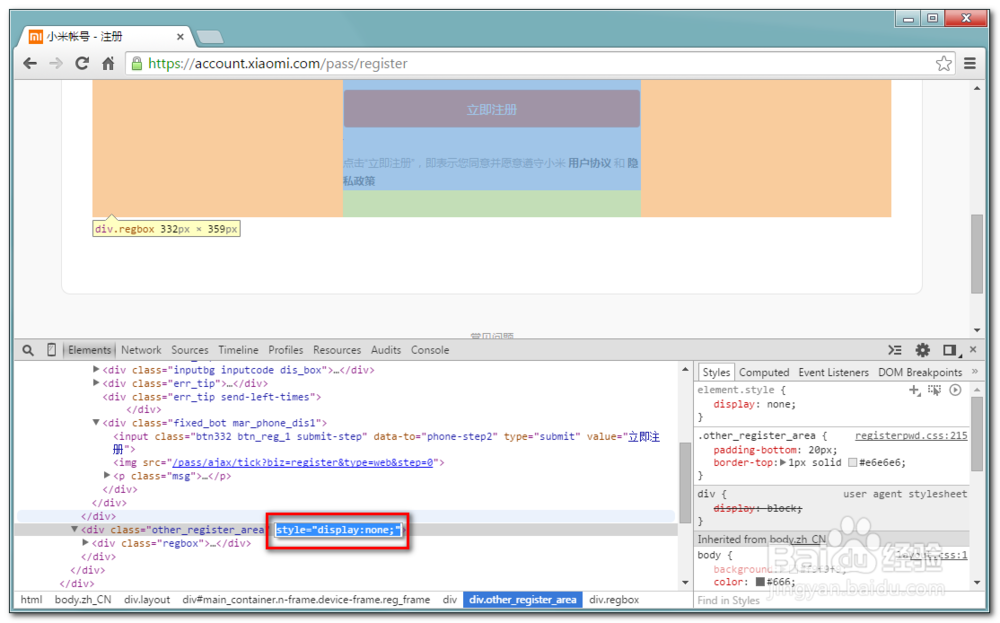1000x623 pixels.
Task: Collapse the other_register_area div
Action: click(74, 529)
